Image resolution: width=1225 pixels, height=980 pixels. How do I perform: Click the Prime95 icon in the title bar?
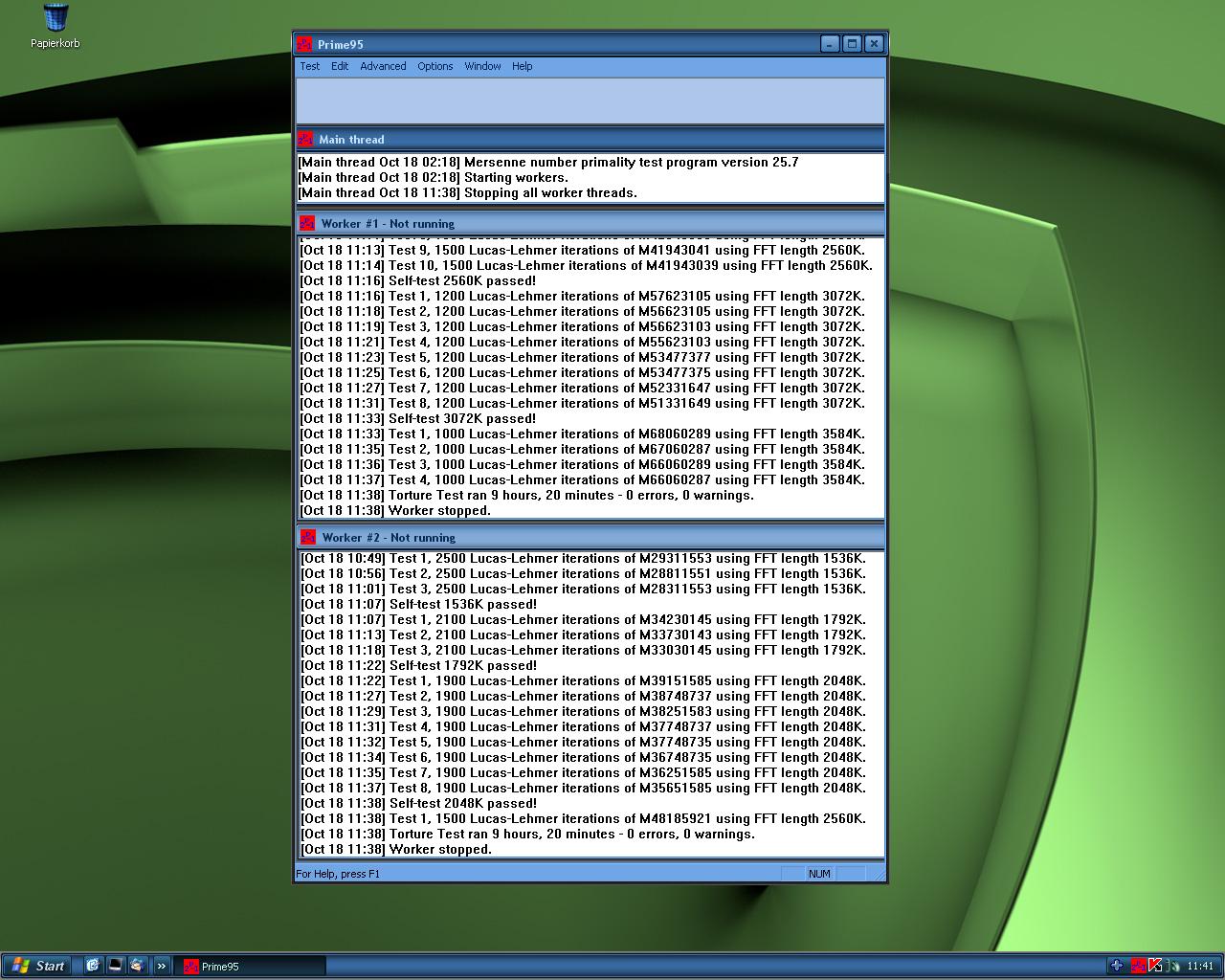(x=304, y=44)
